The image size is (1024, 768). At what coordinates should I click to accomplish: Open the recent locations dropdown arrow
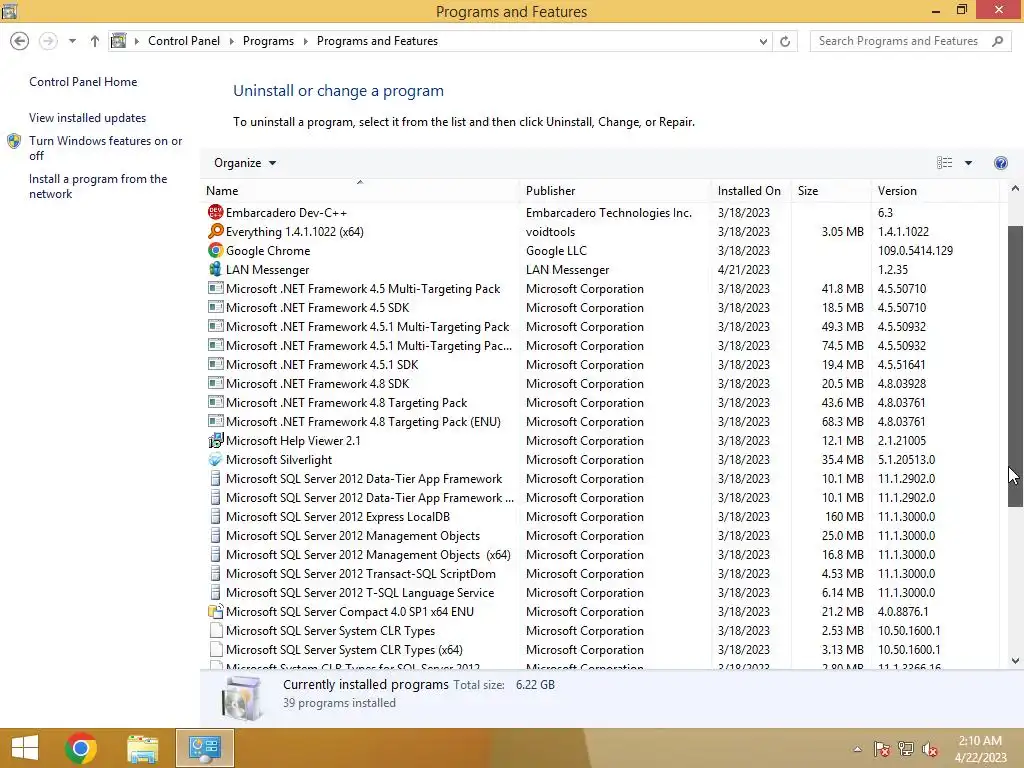click(x=72, y=41)
